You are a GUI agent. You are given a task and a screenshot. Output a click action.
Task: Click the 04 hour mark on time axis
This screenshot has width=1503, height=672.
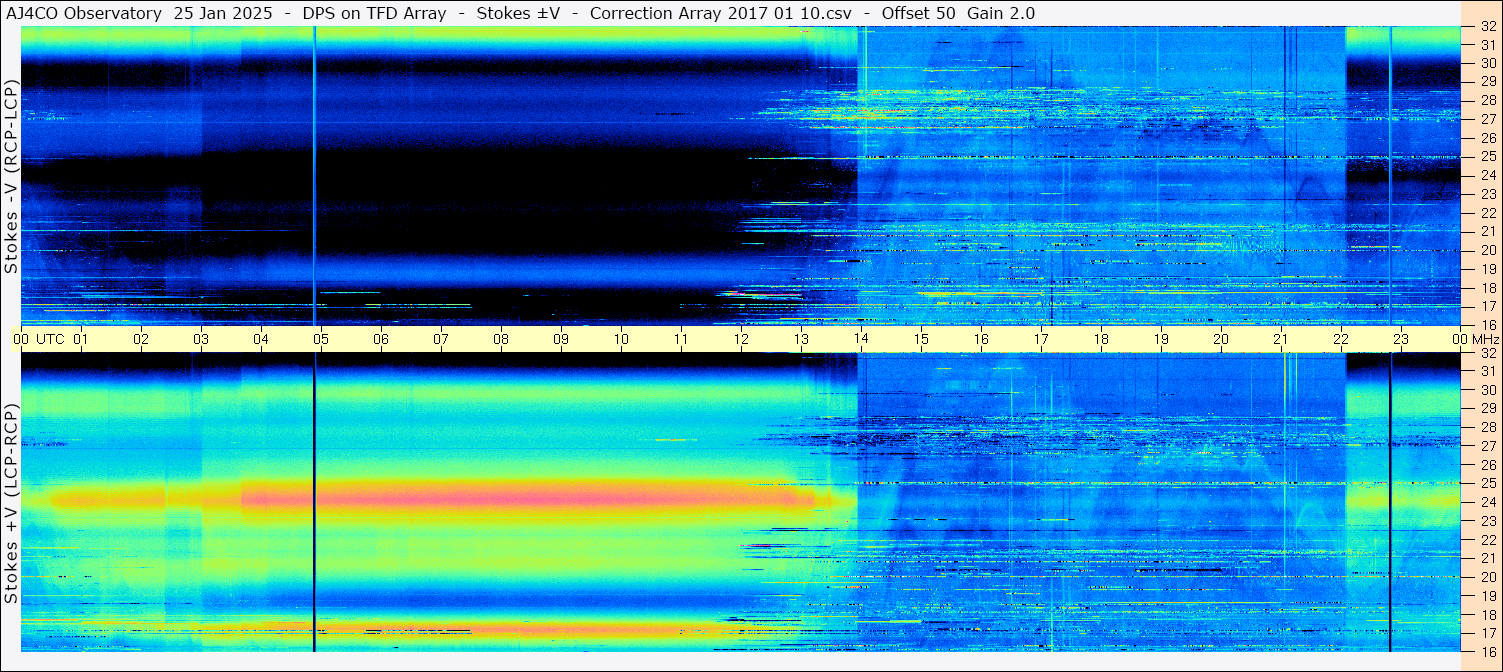(261, 339)
